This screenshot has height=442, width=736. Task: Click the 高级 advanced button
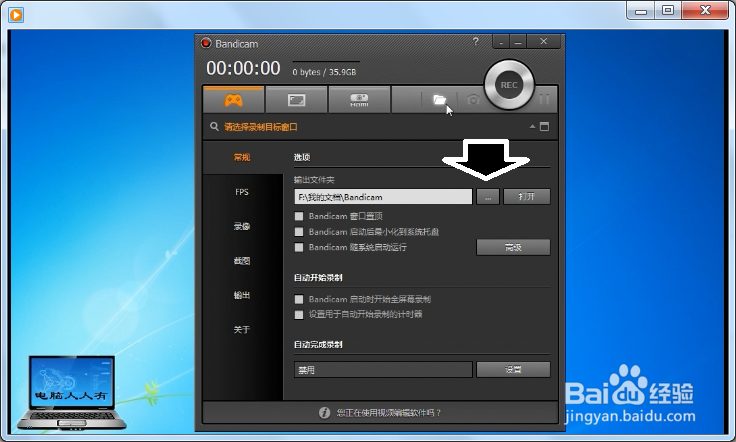pos(513,247)
